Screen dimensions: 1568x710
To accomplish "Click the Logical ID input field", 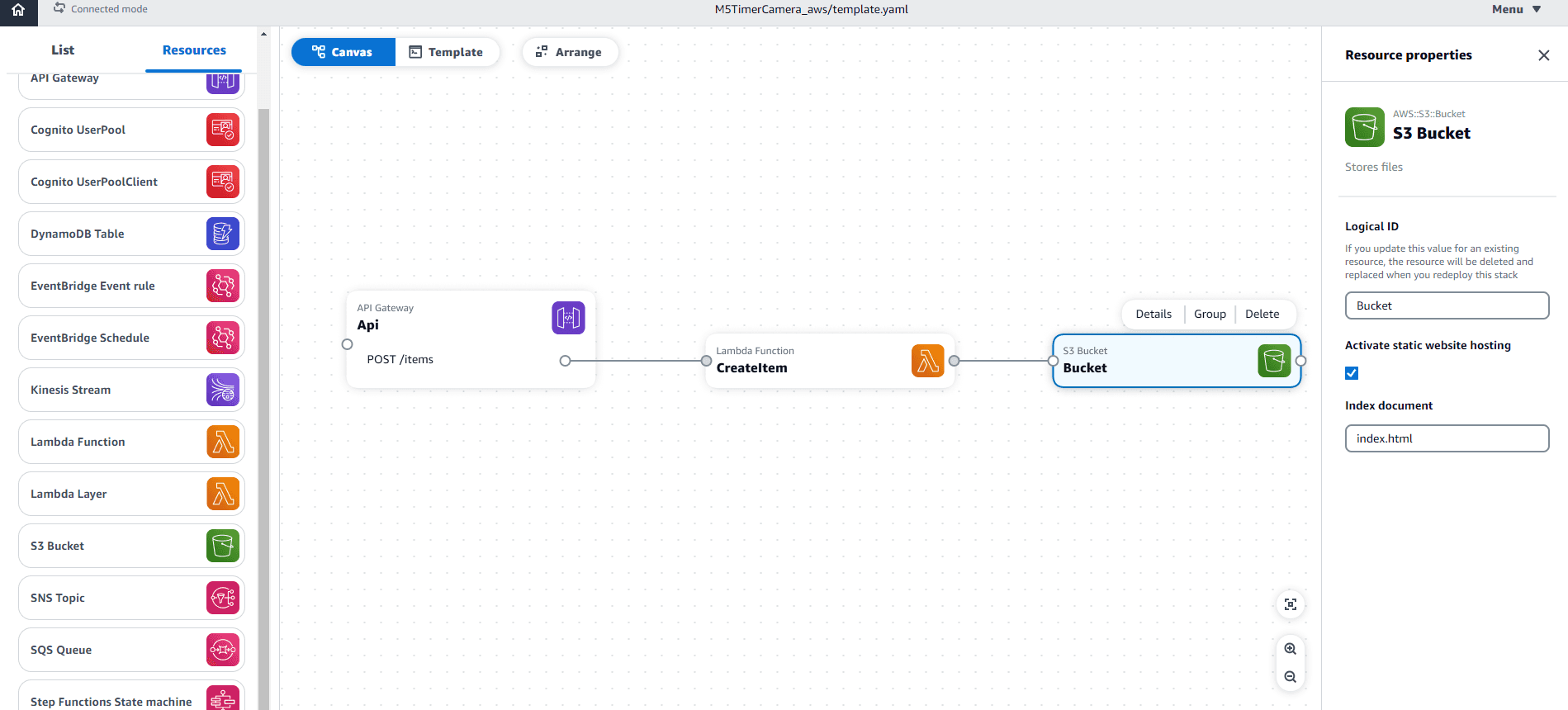I will pyautogui.click(x=1447, y=305).
